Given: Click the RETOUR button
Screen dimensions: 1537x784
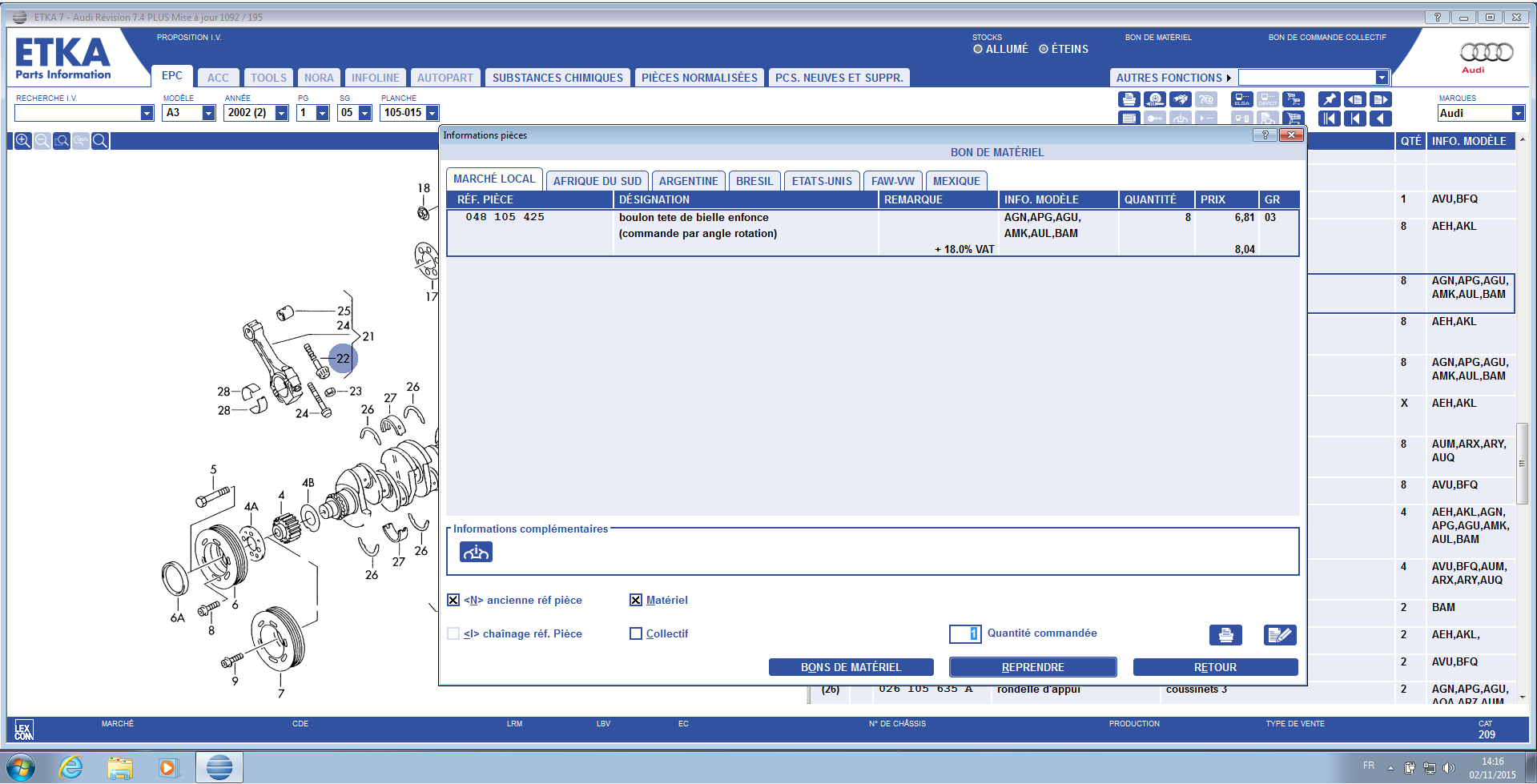Looking at the screenshot, I should coord(1215,667).
